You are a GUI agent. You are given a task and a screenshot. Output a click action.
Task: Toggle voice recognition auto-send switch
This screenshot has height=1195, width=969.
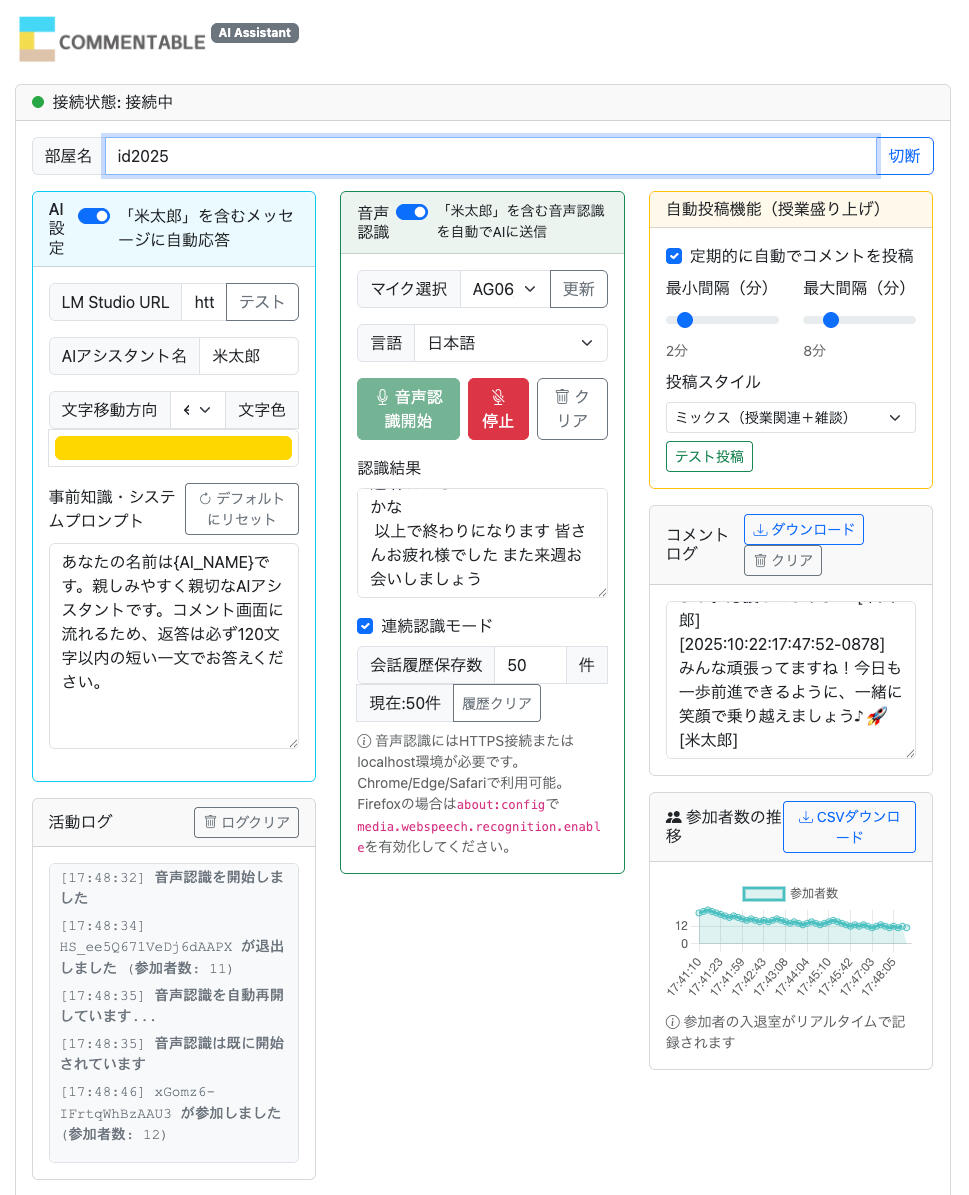(x=411, y=212)
